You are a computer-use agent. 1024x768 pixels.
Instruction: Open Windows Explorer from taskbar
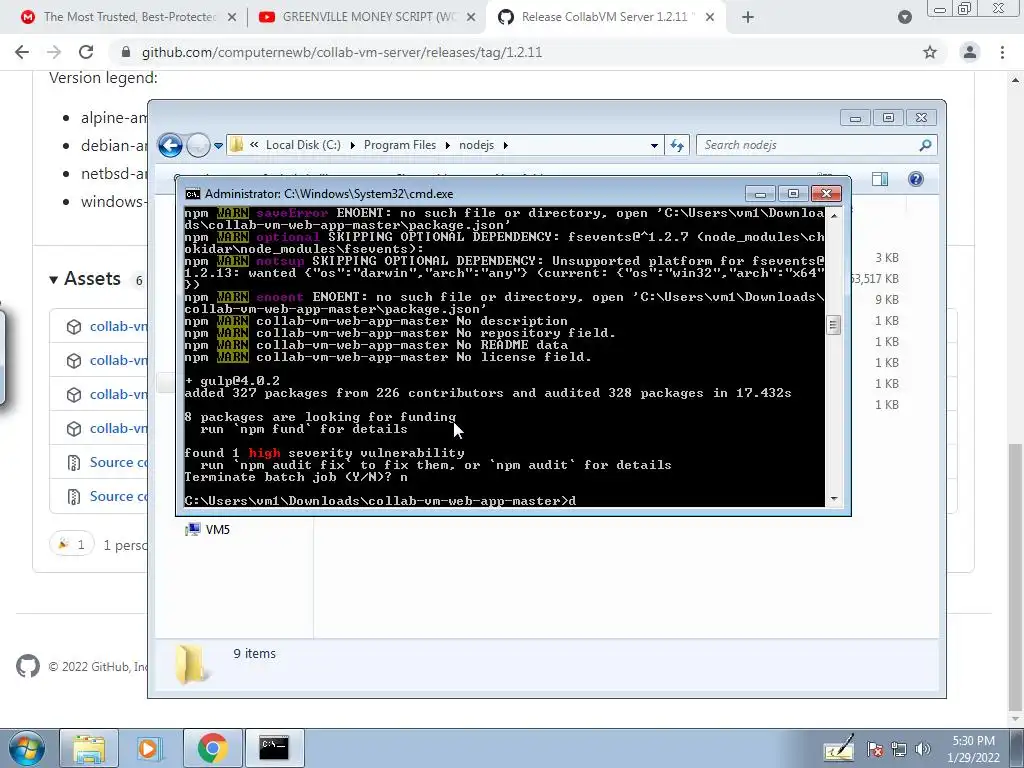point(89,748)
